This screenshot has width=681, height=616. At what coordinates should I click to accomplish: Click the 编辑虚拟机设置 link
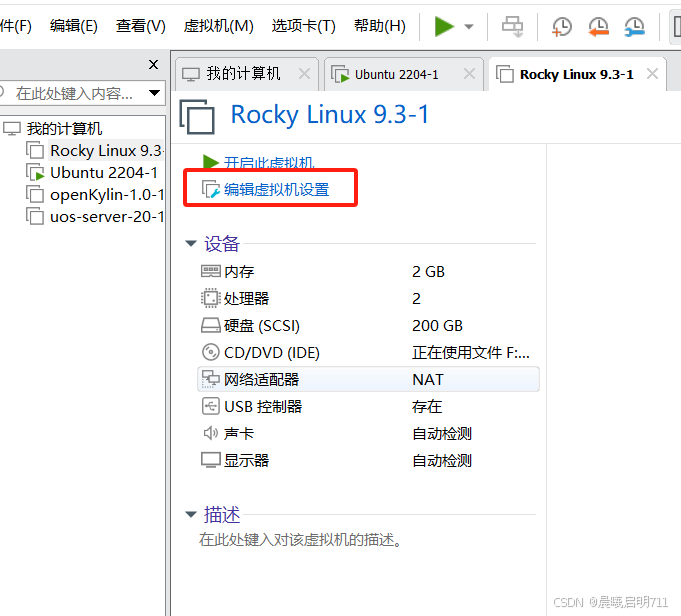[x=277, y=190]
